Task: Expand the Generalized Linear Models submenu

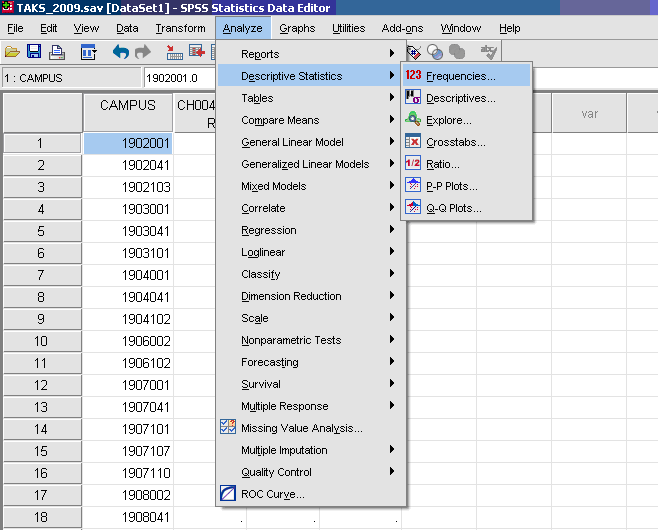Action: (x=311, y=164)
